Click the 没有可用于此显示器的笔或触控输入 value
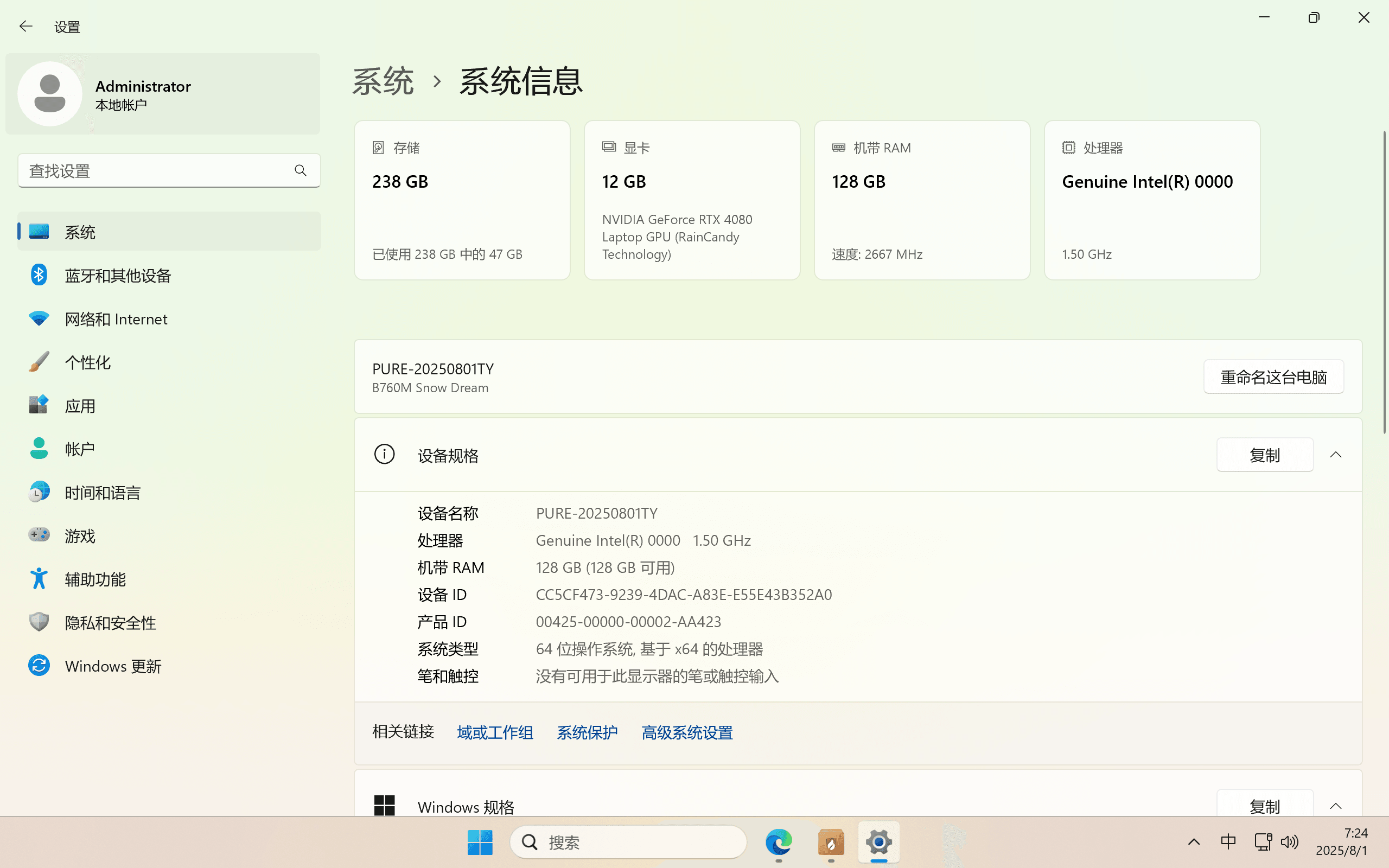The height and width of the screenshot is (868, 1389). (657, 676)
